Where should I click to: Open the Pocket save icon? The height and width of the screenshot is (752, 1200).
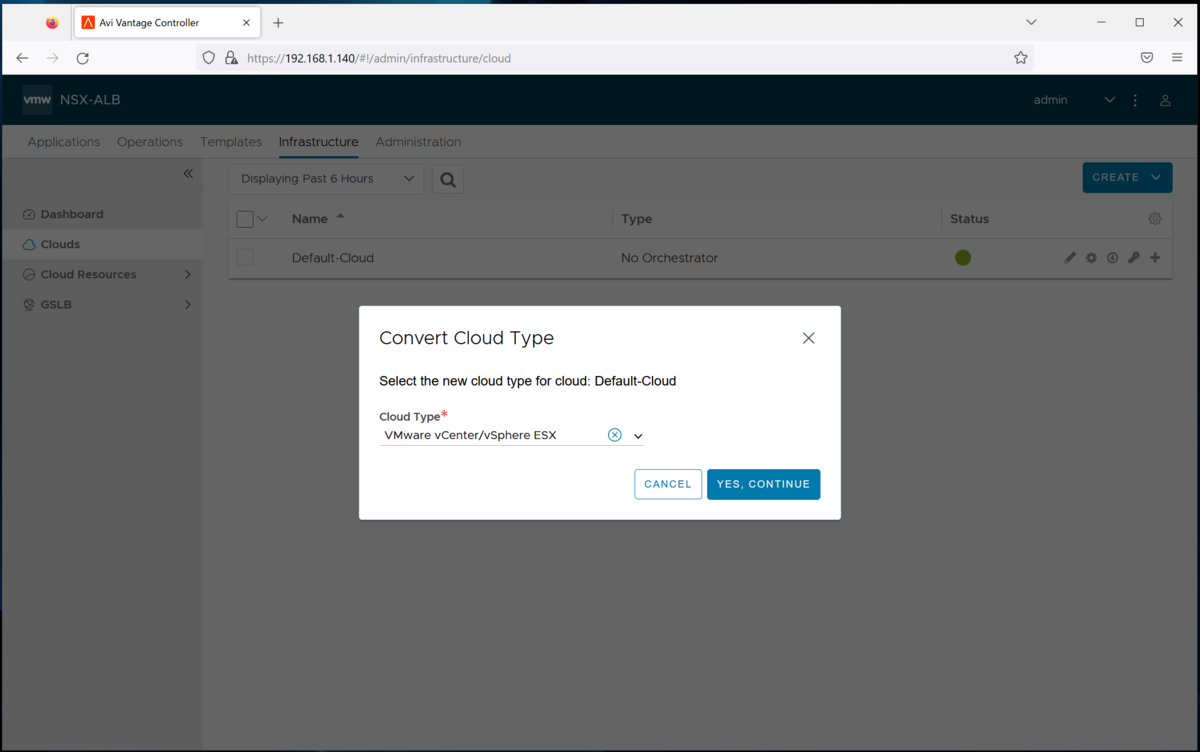[1147, 58]
